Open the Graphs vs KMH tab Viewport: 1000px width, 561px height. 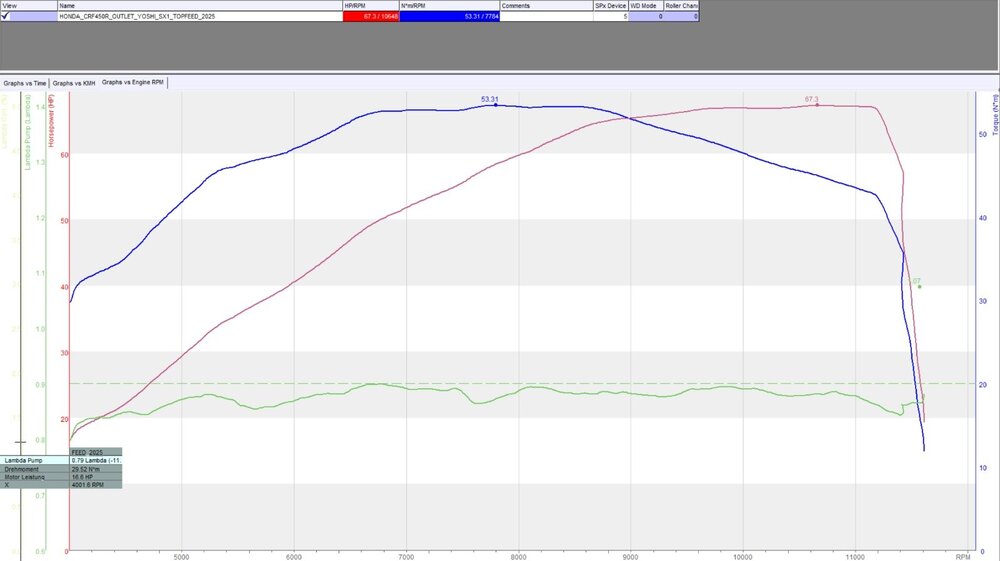74,84
